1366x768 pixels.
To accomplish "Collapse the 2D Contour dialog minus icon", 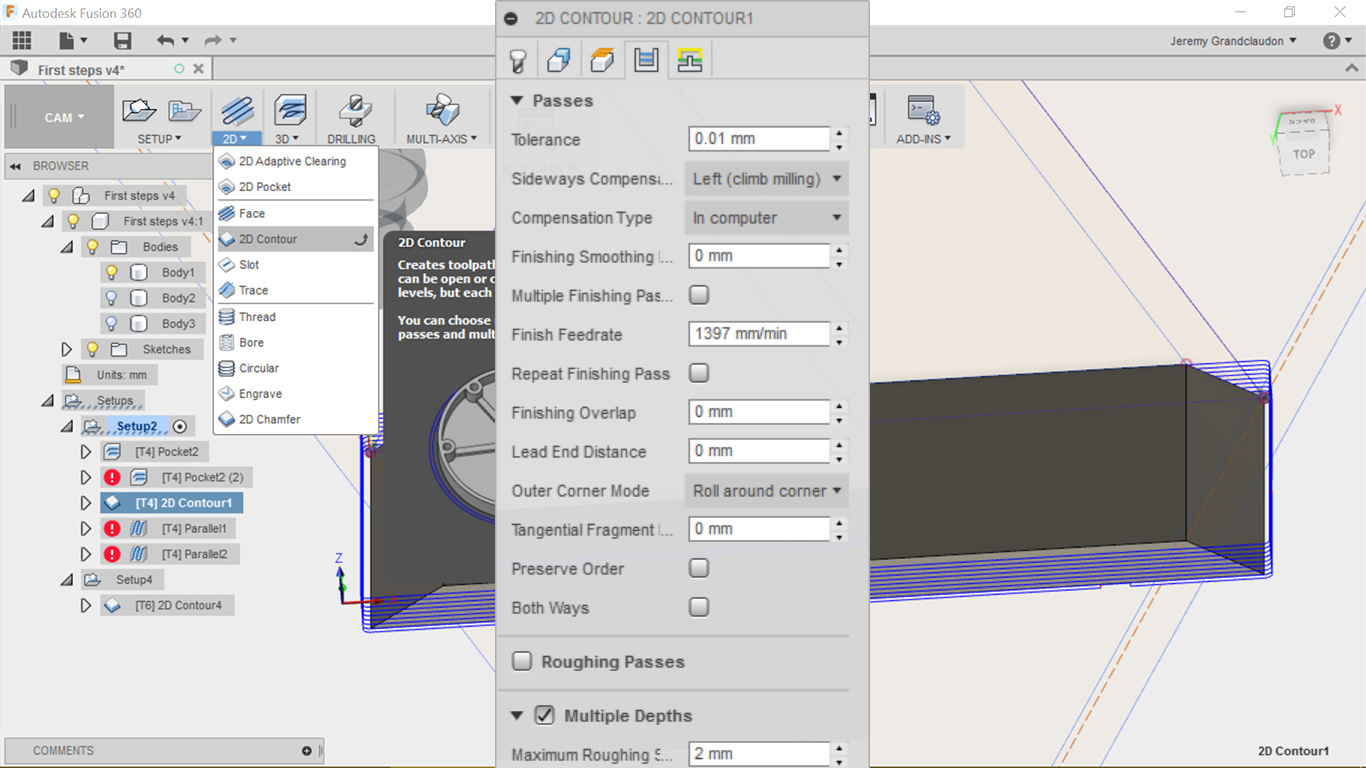I will coord(511,19).
